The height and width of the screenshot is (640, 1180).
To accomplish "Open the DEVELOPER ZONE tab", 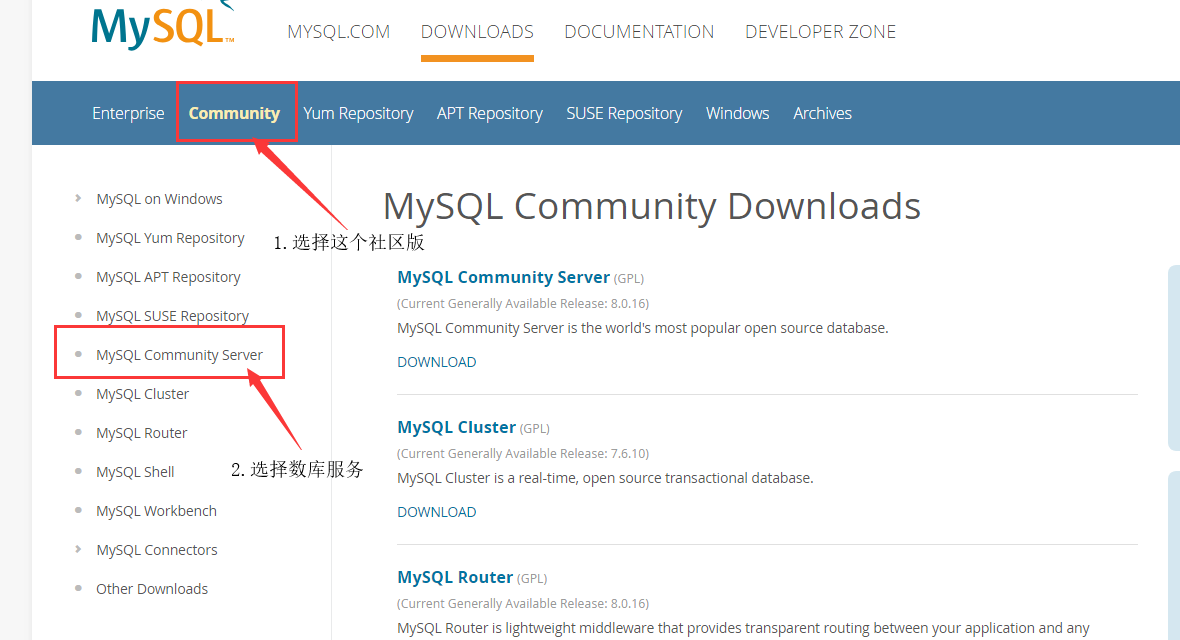I will tap(820, 32).
